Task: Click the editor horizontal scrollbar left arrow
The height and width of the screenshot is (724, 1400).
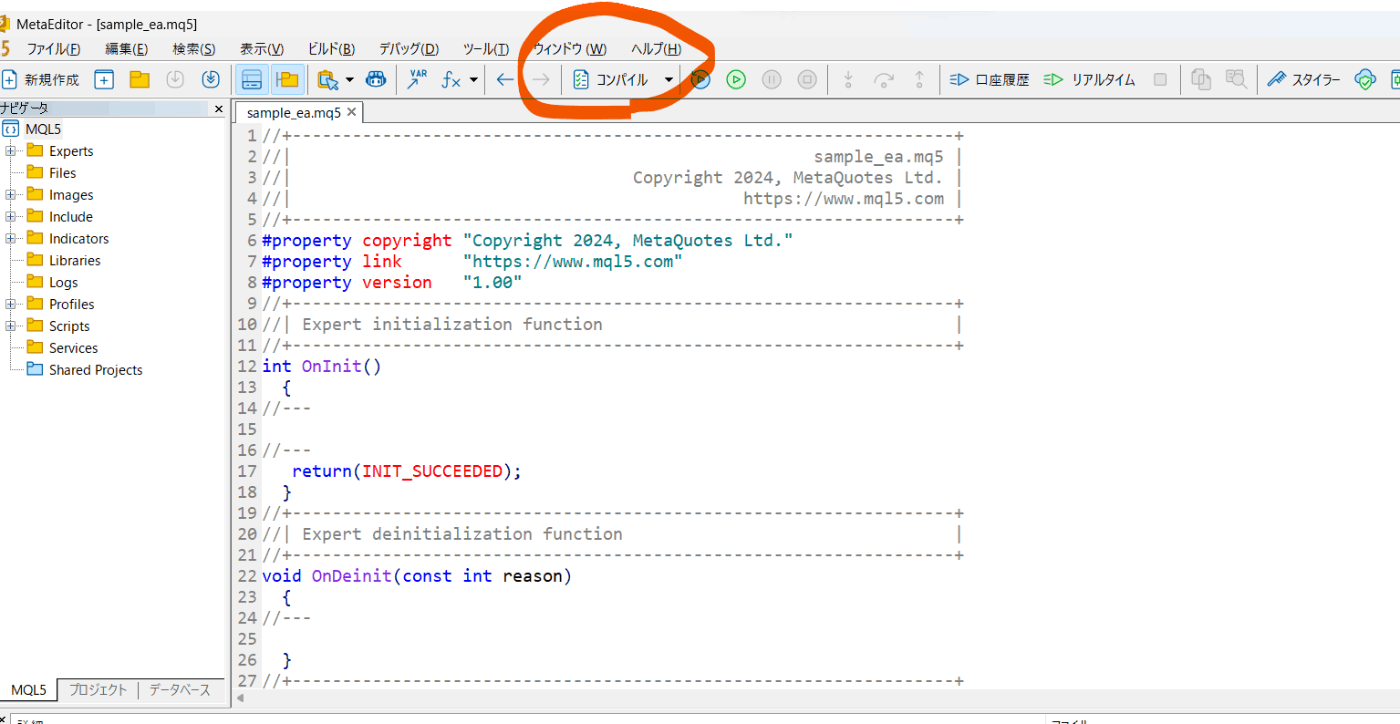Action: pyautogui.click(x=239, y=697)
